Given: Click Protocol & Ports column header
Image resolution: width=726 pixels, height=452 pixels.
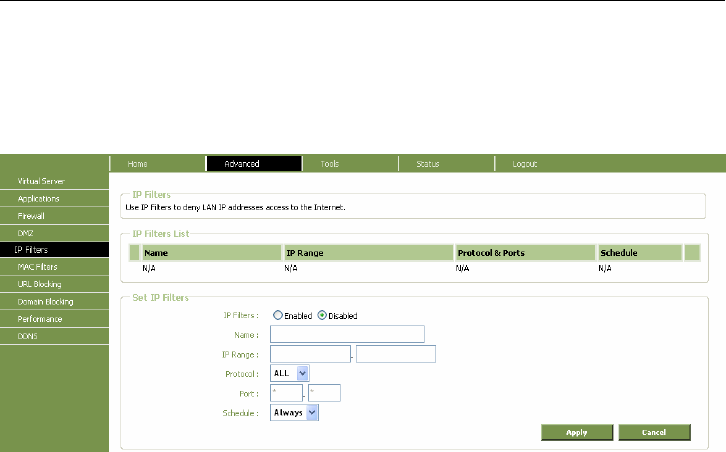Looking at the screenshot, I should pos(525,253).
